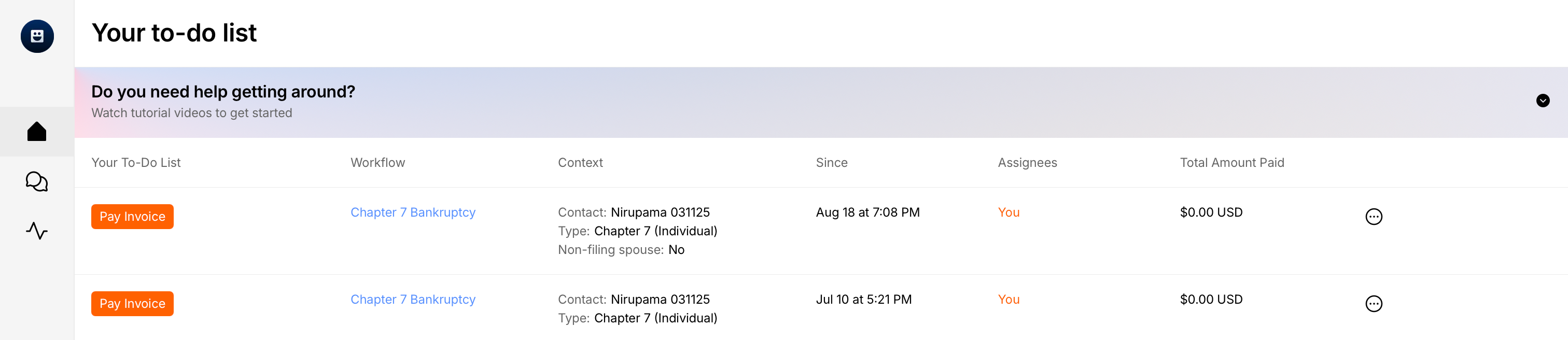The image size is (1568, 340).
Task: Click the Assignees column header
Action: point(1027,162)
